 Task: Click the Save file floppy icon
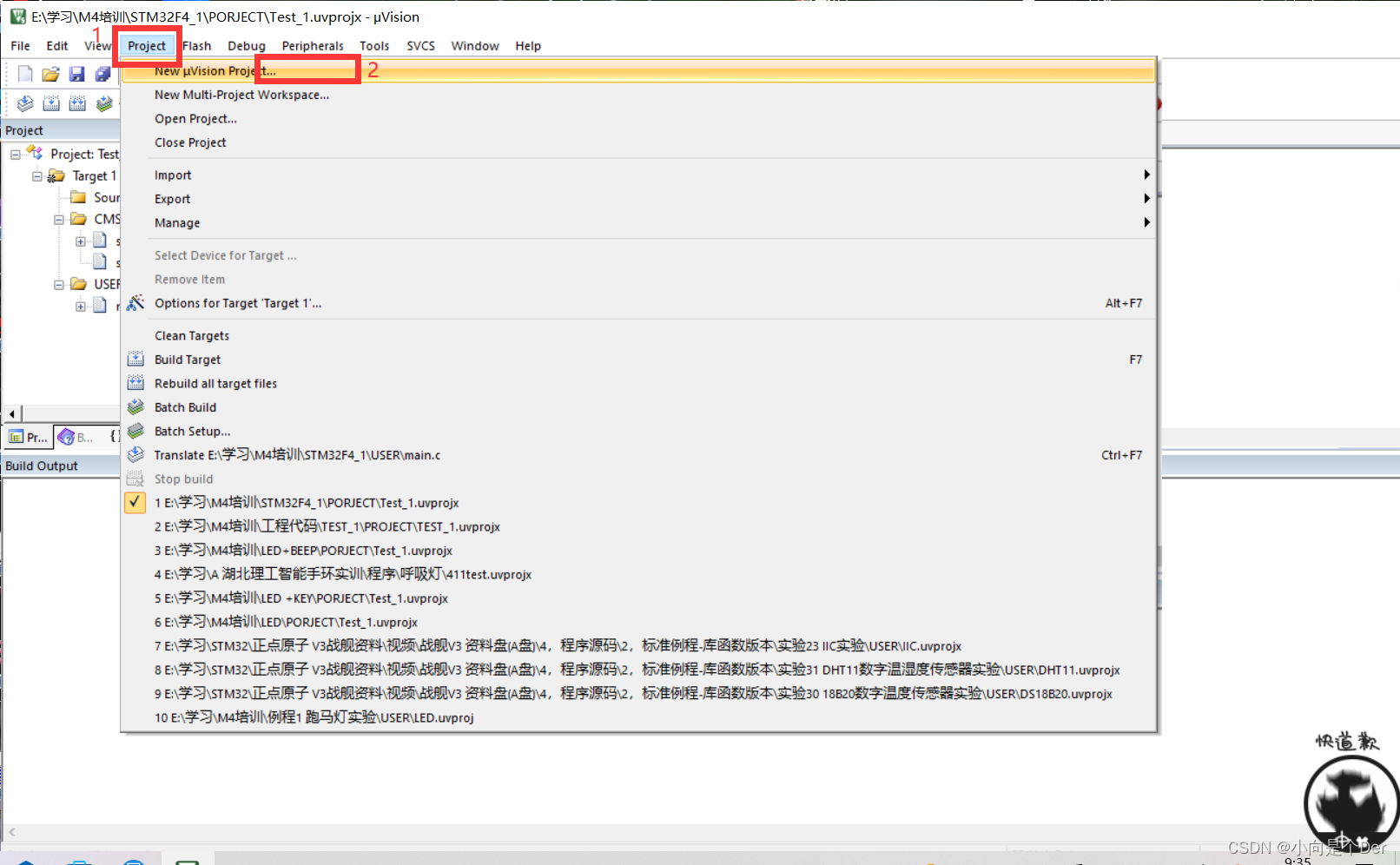point(77,74)
